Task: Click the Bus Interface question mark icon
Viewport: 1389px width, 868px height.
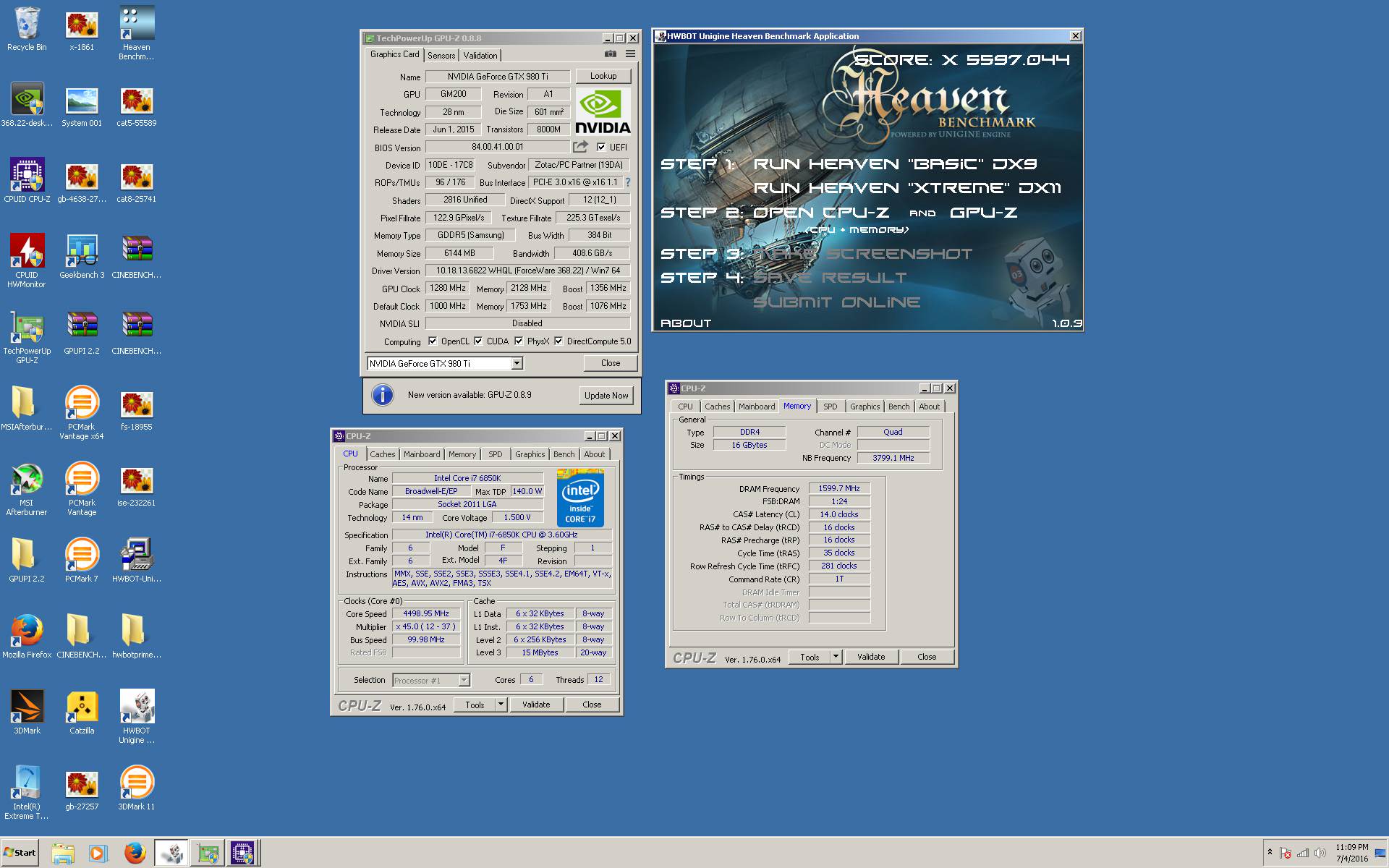Action: (x=628, y=182)
